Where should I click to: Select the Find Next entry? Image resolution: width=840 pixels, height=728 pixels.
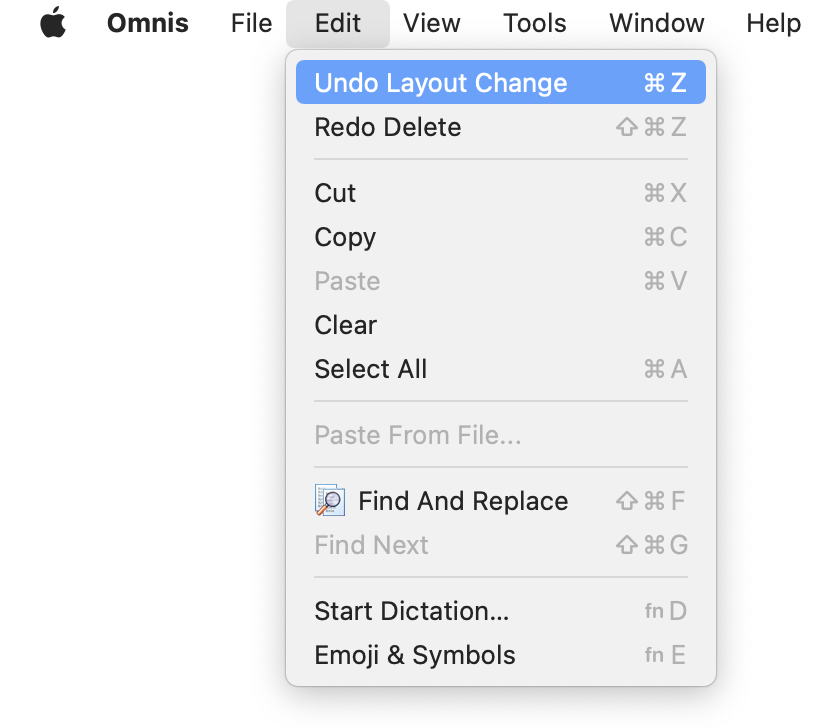pyautogui.click(x=500, y=545)
